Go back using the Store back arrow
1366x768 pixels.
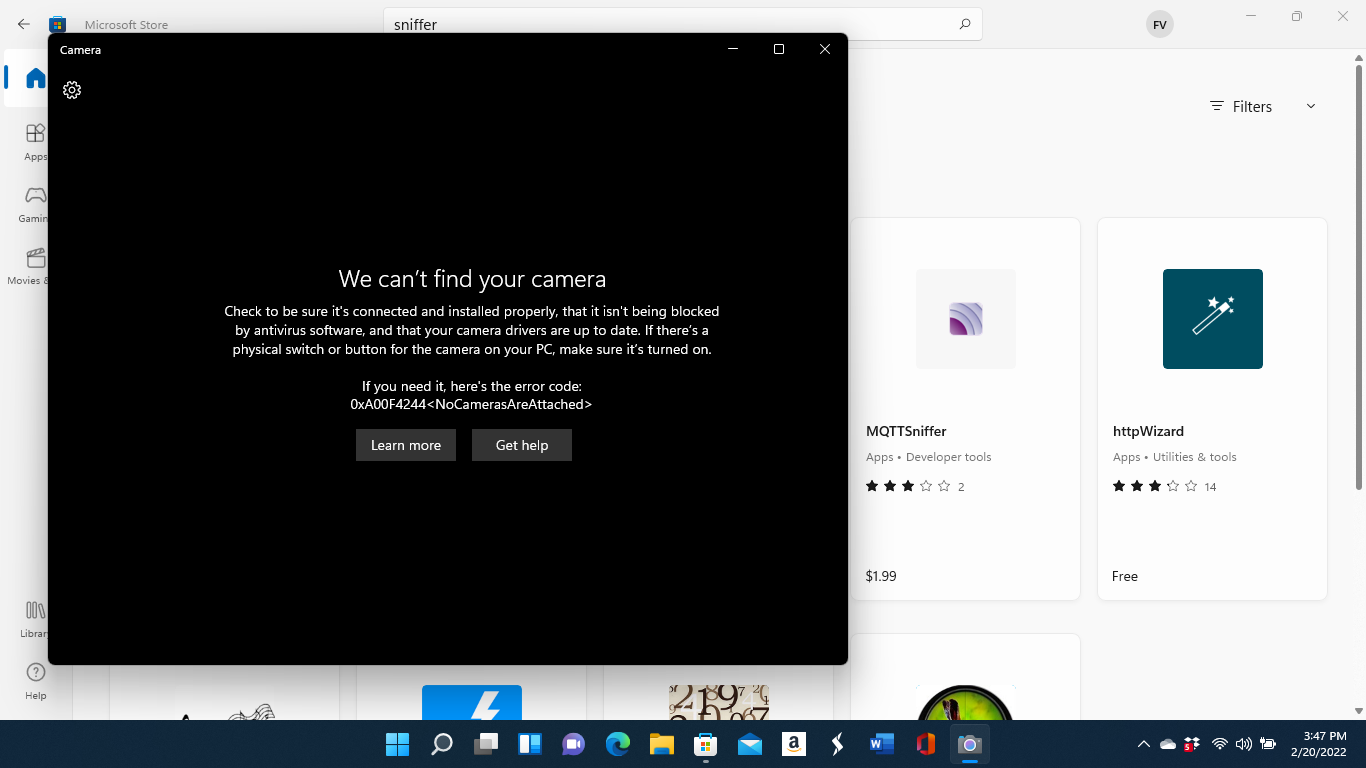tap(23, 24)
